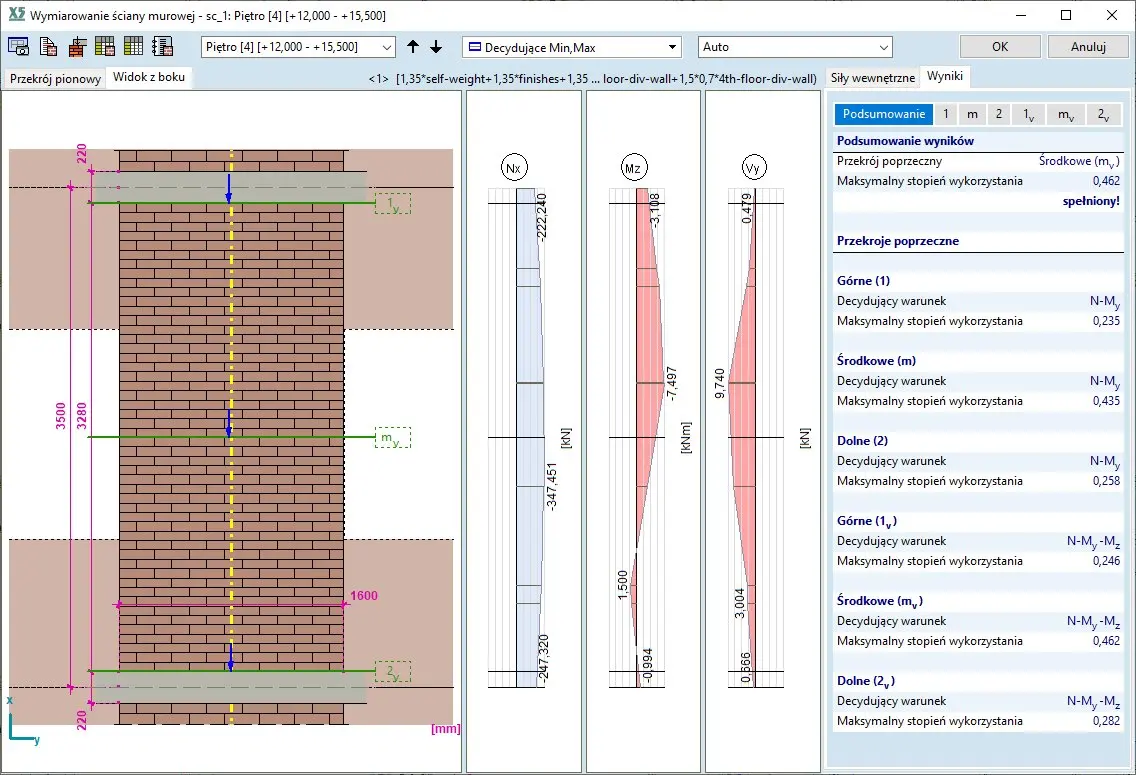Screen dimensions: 1136x775
Task: Click the plain table grid toolbar icon
Action: 133,47
